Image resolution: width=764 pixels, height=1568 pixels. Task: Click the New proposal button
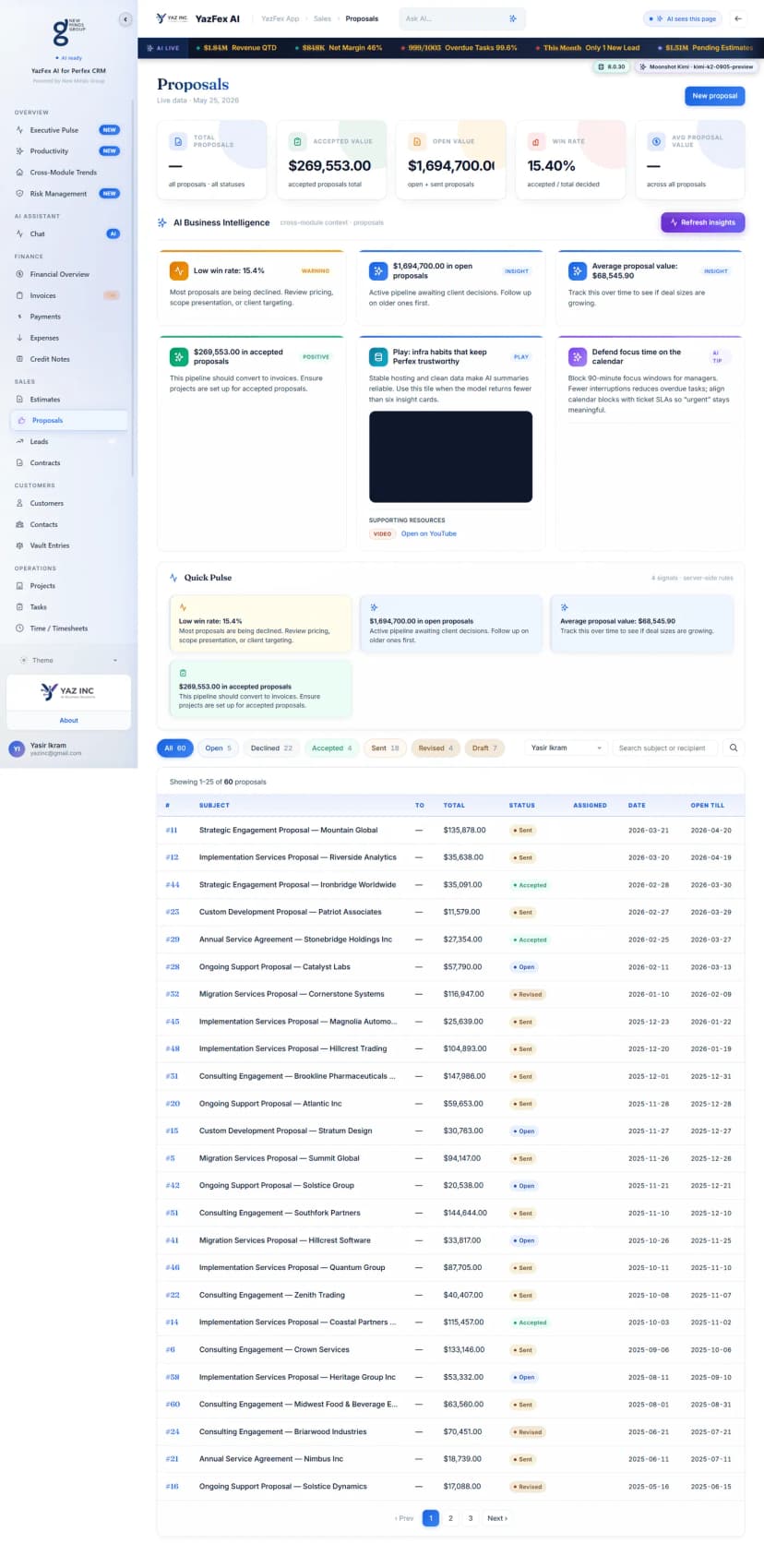point(714,96)
